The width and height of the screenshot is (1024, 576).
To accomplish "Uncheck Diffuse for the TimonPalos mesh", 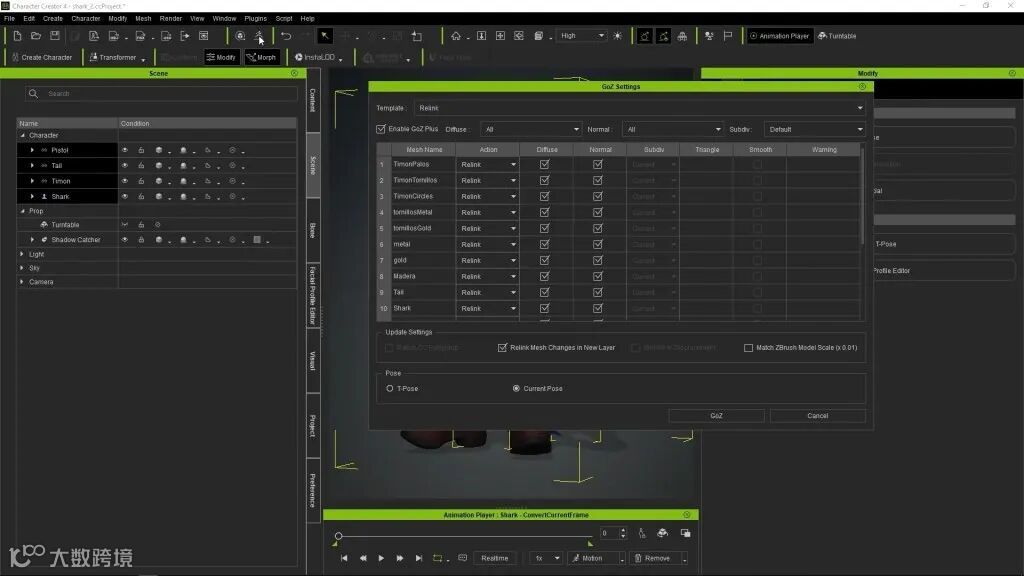I will pos(545,164).
